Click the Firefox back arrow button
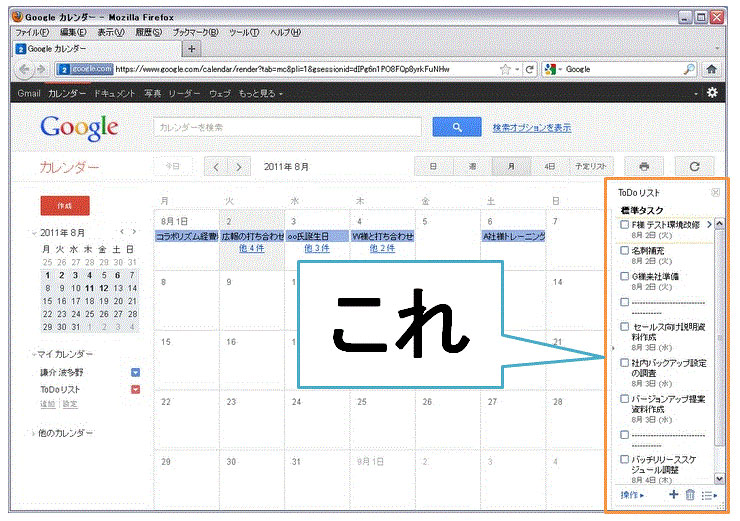 pos(24,69)
